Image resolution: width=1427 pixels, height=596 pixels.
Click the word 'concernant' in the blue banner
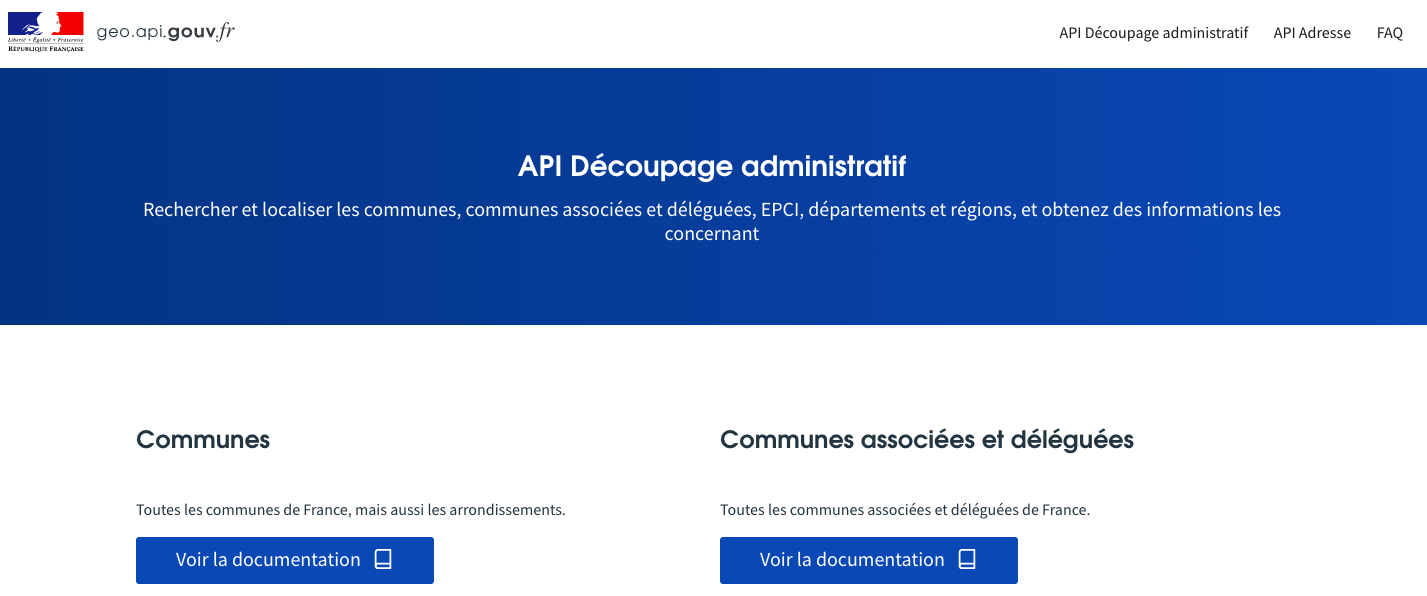coord(712,234)
